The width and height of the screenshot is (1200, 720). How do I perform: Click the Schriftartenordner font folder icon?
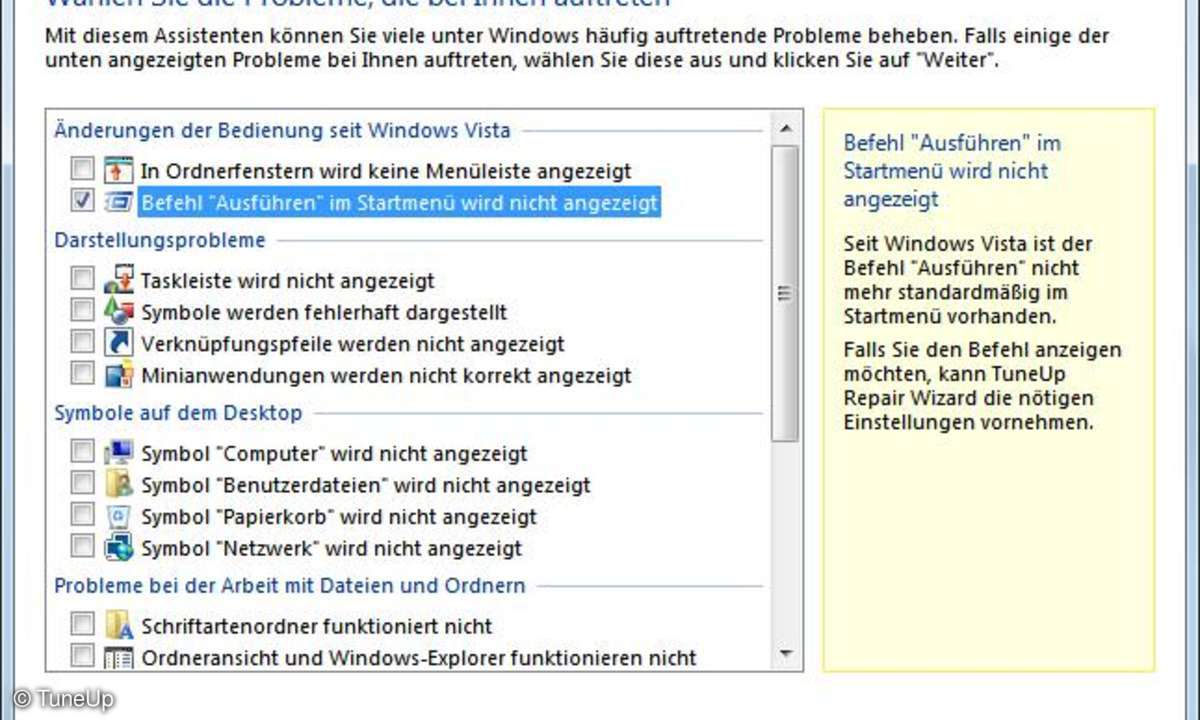pyautogui.click(x=119, y=626)
